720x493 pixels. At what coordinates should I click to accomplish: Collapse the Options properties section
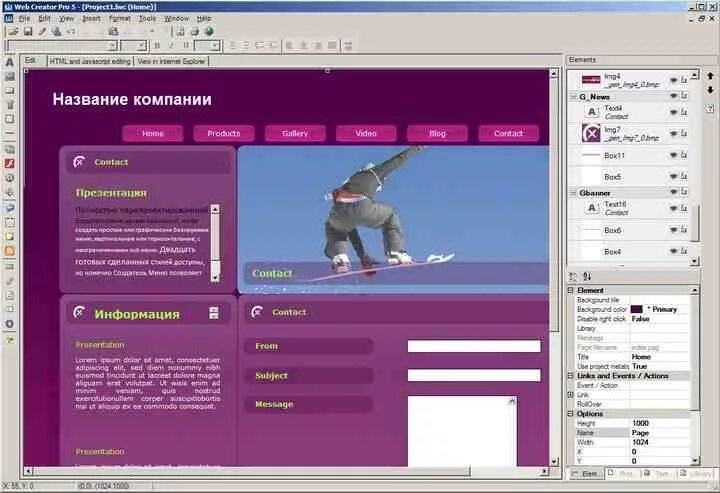click(x=571, y=414)
